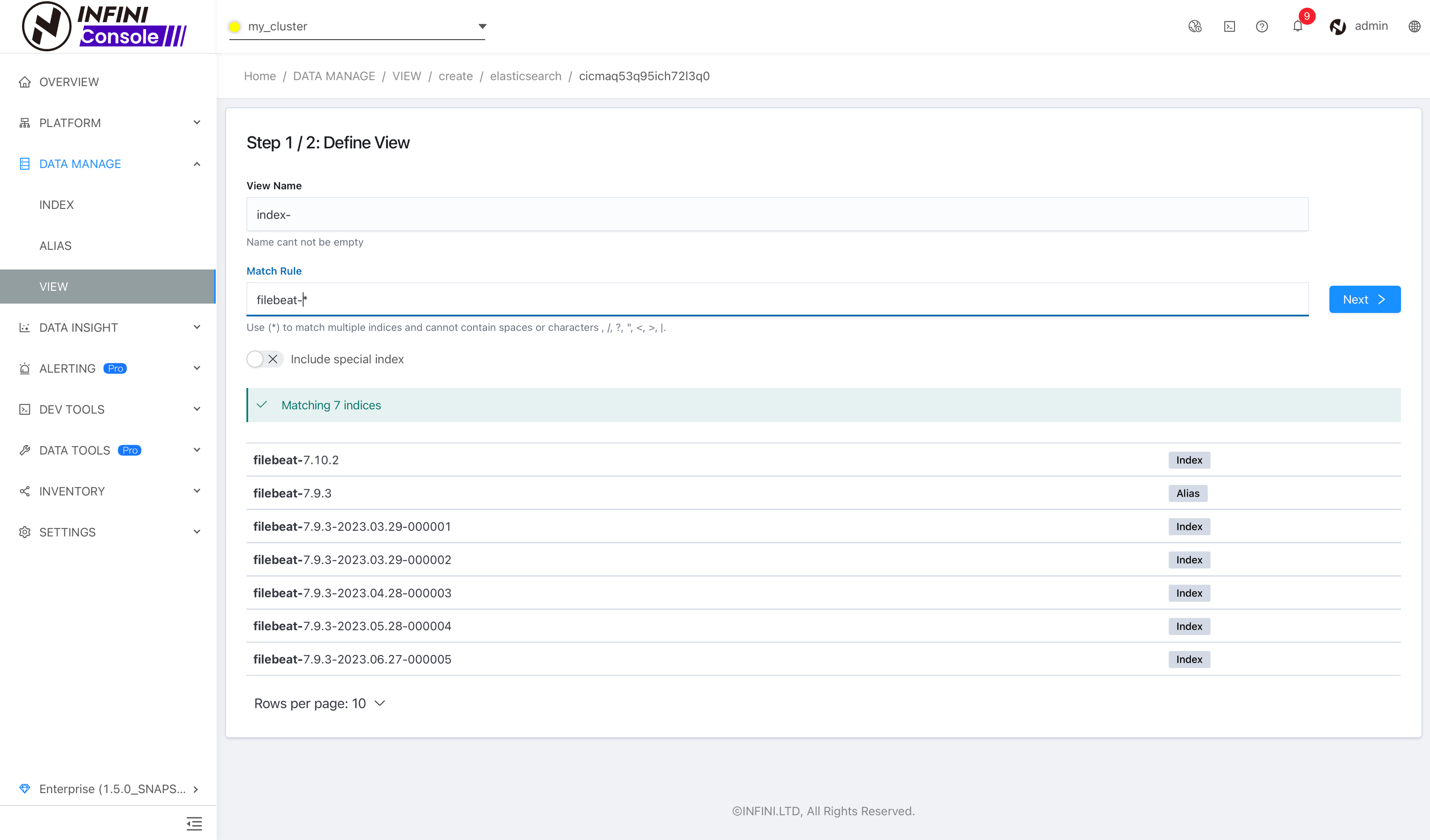Screen dimensions: 1430x840
Task: Expand the Rows per page 10 dropdown
Action: 380,703
